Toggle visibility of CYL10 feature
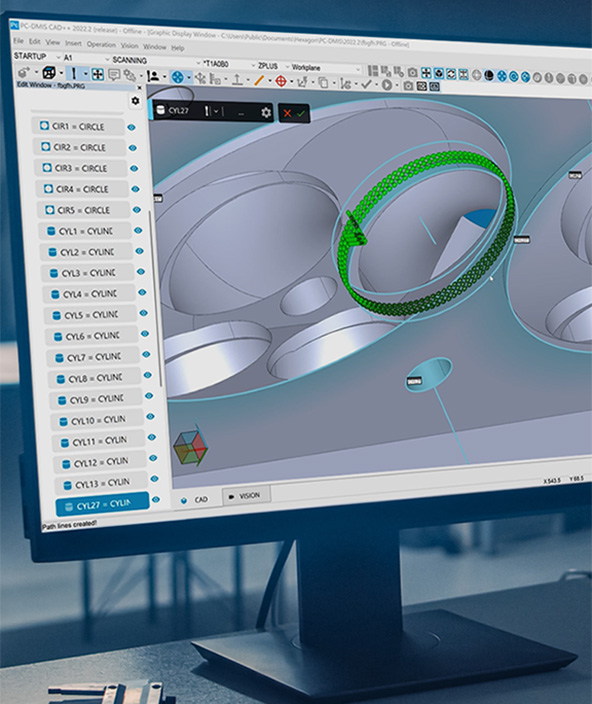 pos(150,417)
